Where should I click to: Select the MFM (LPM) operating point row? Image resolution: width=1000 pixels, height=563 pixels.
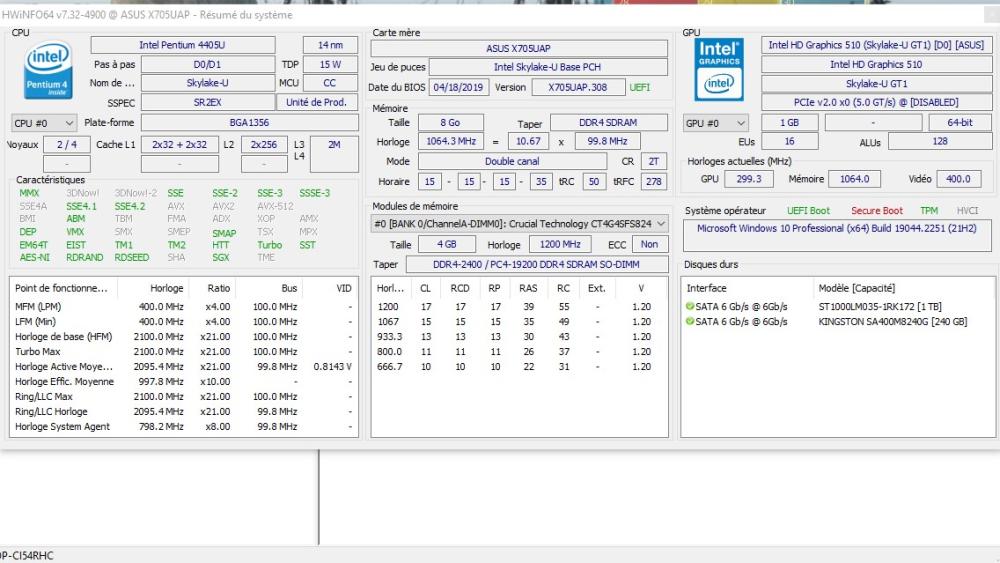pyautogui.click(x=184, y=307)
